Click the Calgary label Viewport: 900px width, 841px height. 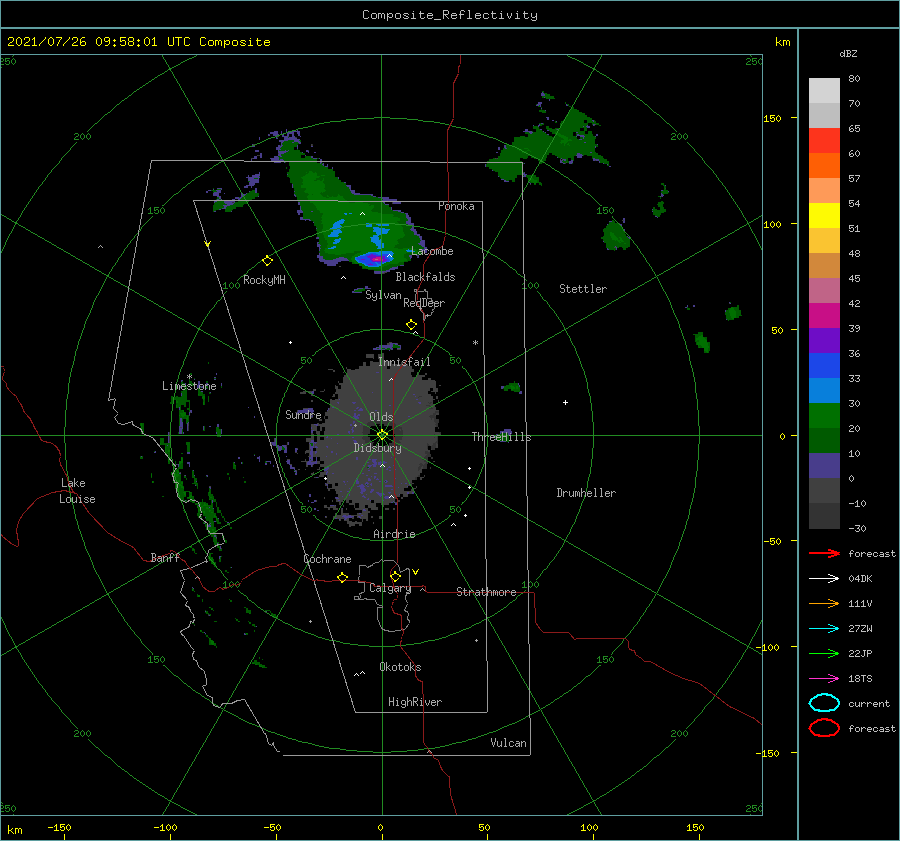point(390,588)
